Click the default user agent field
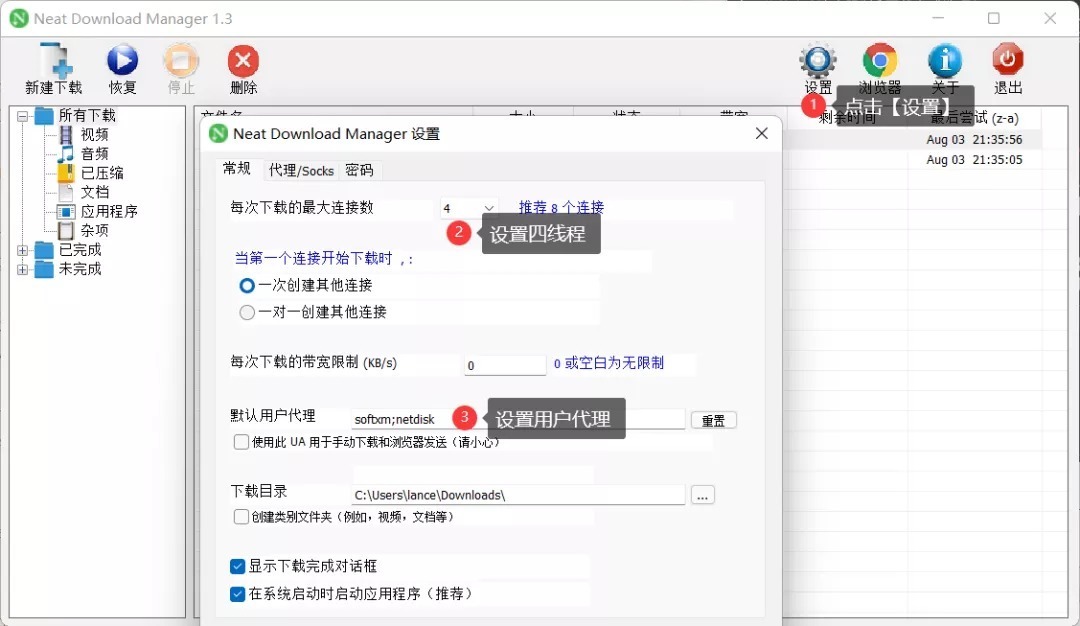This screenshot has height=626, width=1080. coord(518,419)
